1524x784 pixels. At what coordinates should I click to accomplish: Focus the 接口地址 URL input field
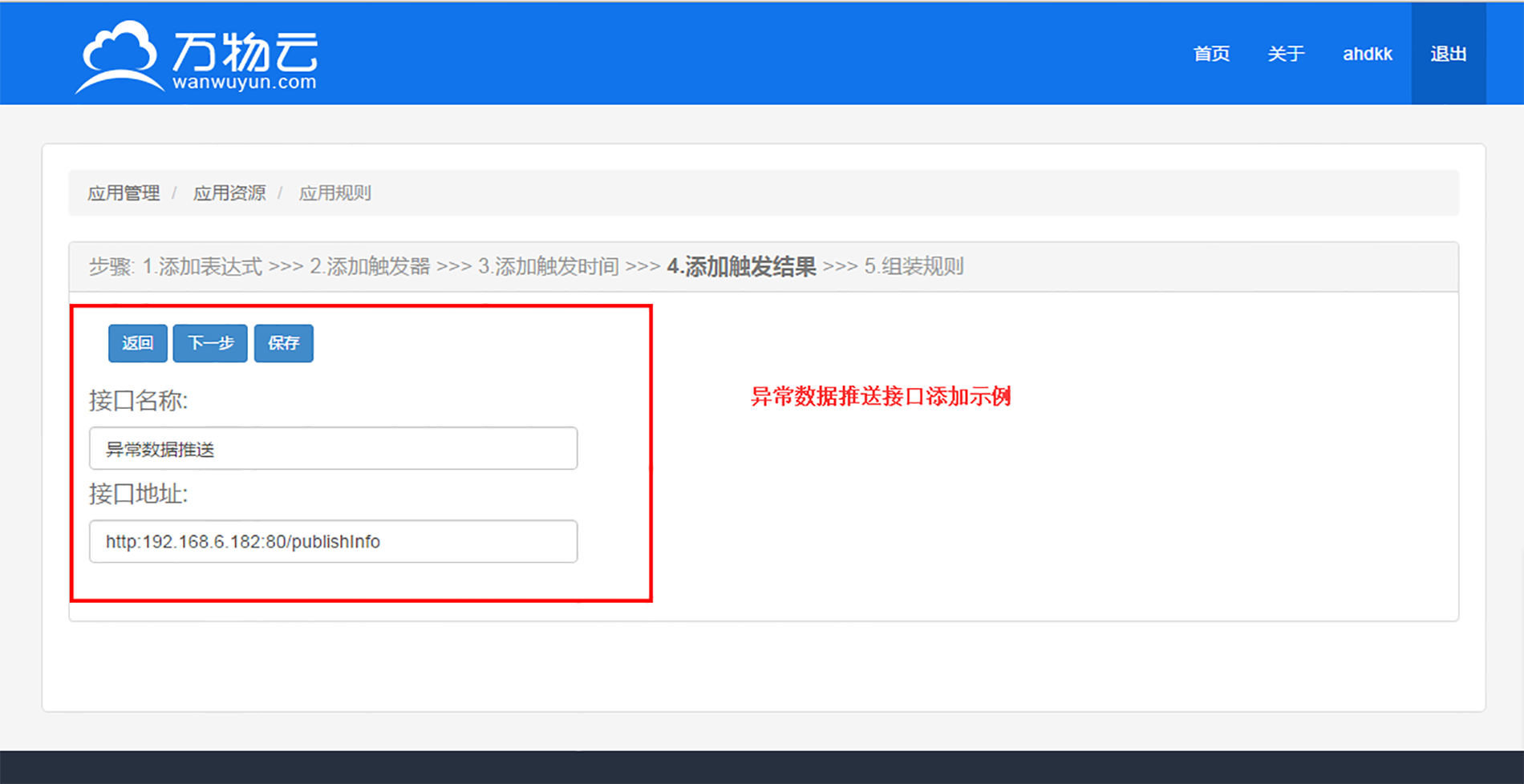333,542
